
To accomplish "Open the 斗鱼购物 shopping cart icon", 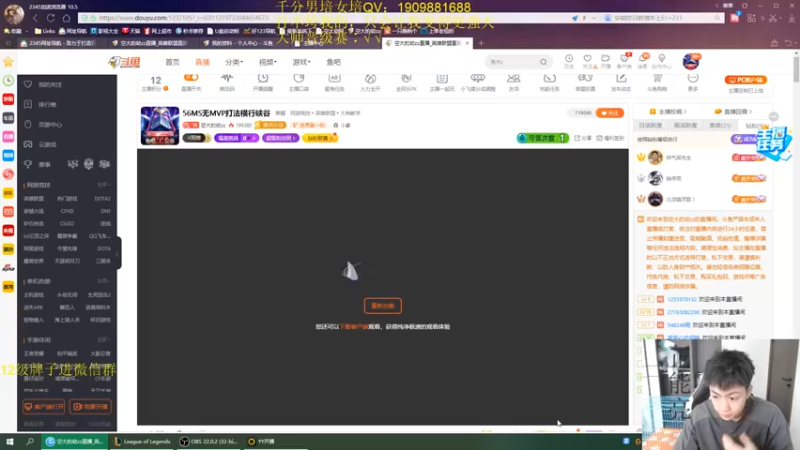I will (x=657, y=82).
